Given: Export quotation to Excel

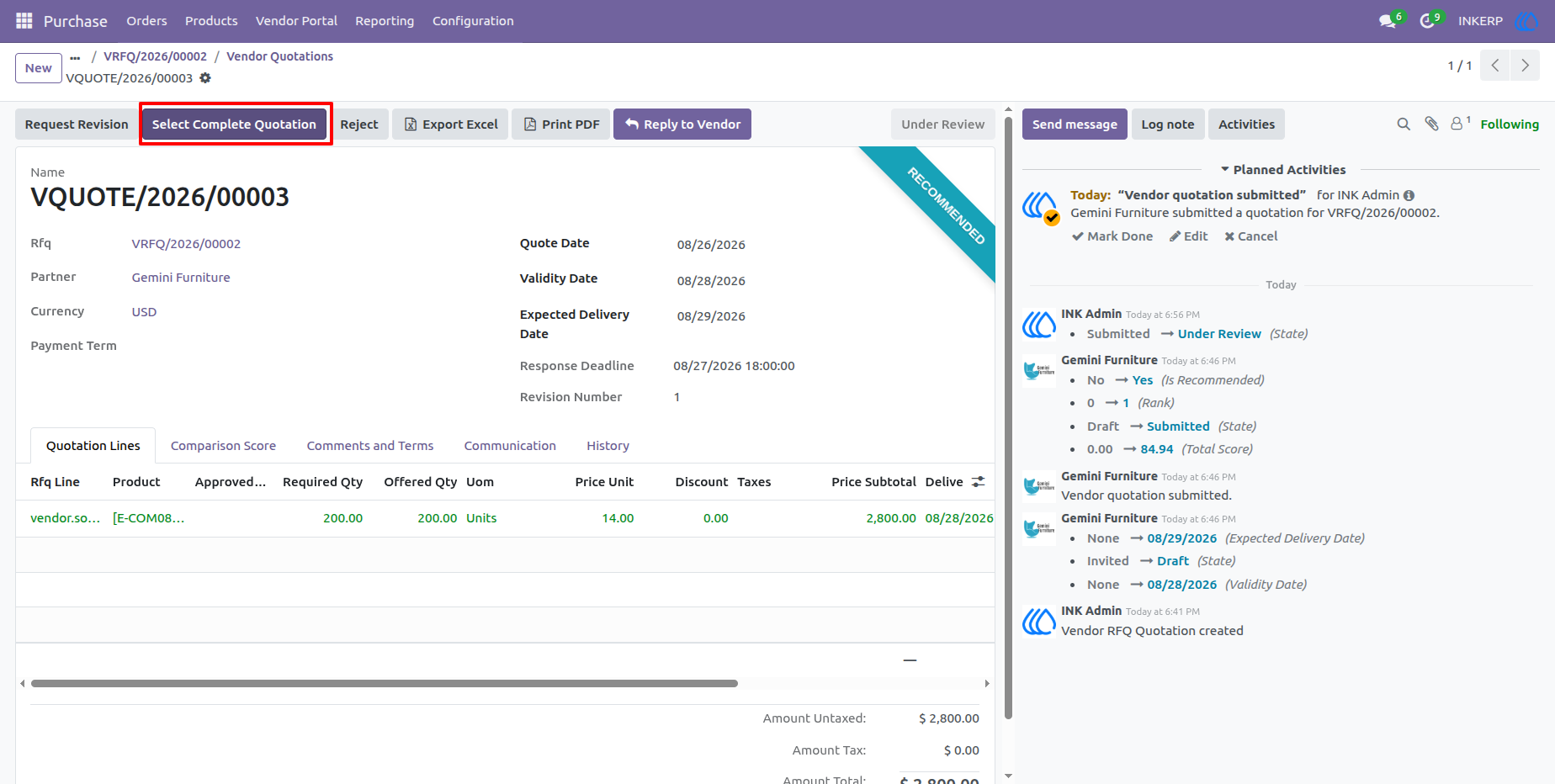Looking at the screenshot, I should tap(450, 124).
